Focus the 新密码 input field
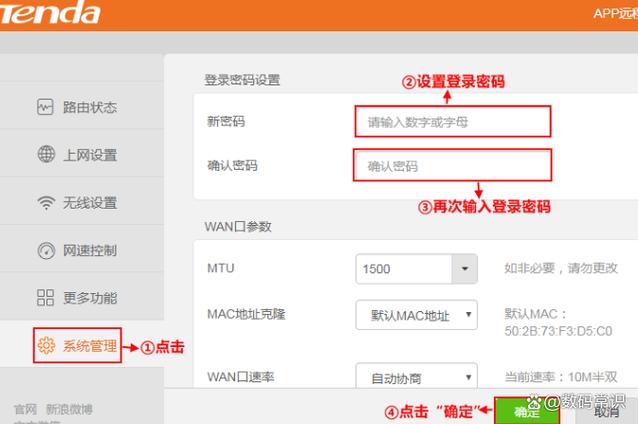Image resolution: width=638 pixels, height=424 pixels. [x=453, y=122]
